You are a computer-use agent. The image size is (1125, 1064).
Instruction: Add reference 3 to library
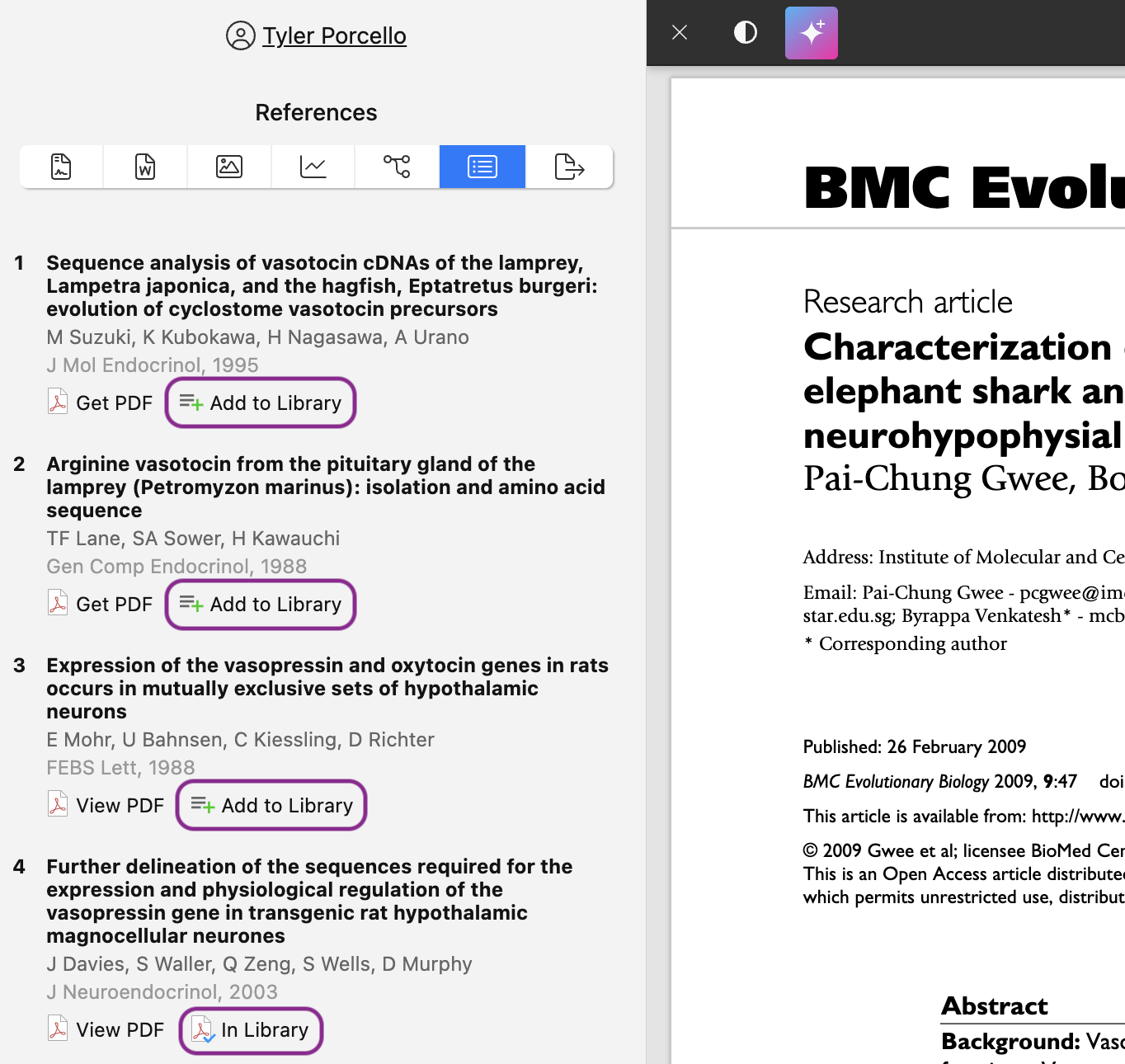pos(271,805)
